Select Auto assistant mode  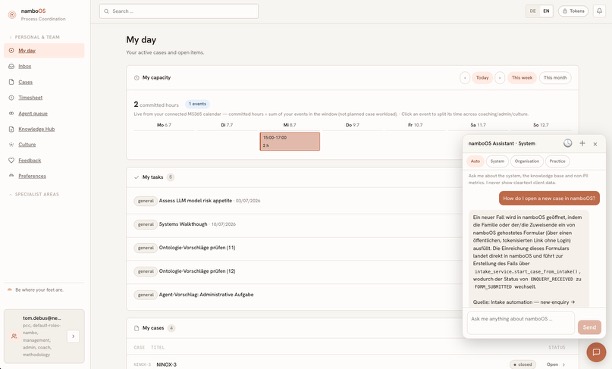click(475, 161)
